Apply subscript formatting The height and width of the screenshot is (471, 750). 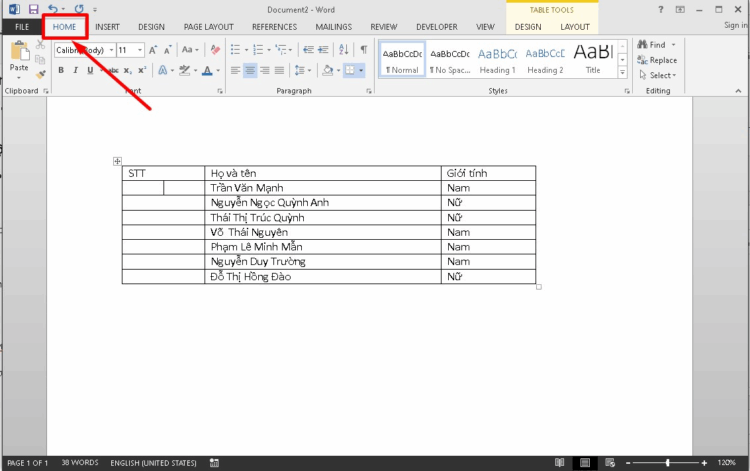127,71
